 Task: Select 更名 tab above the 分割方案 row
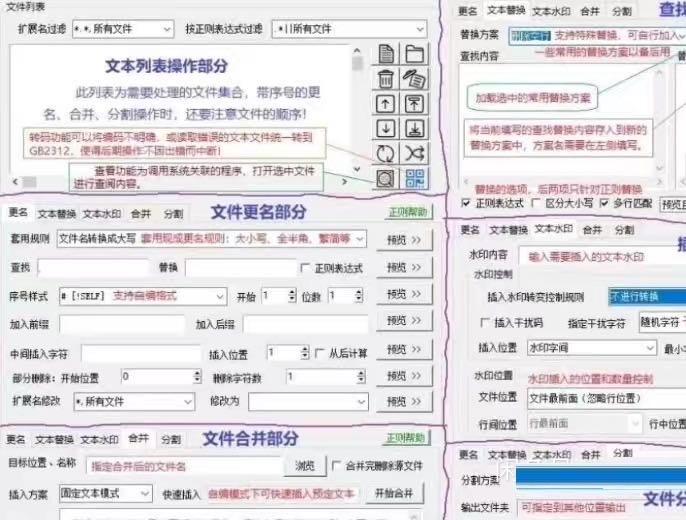(x=468, y=455)
